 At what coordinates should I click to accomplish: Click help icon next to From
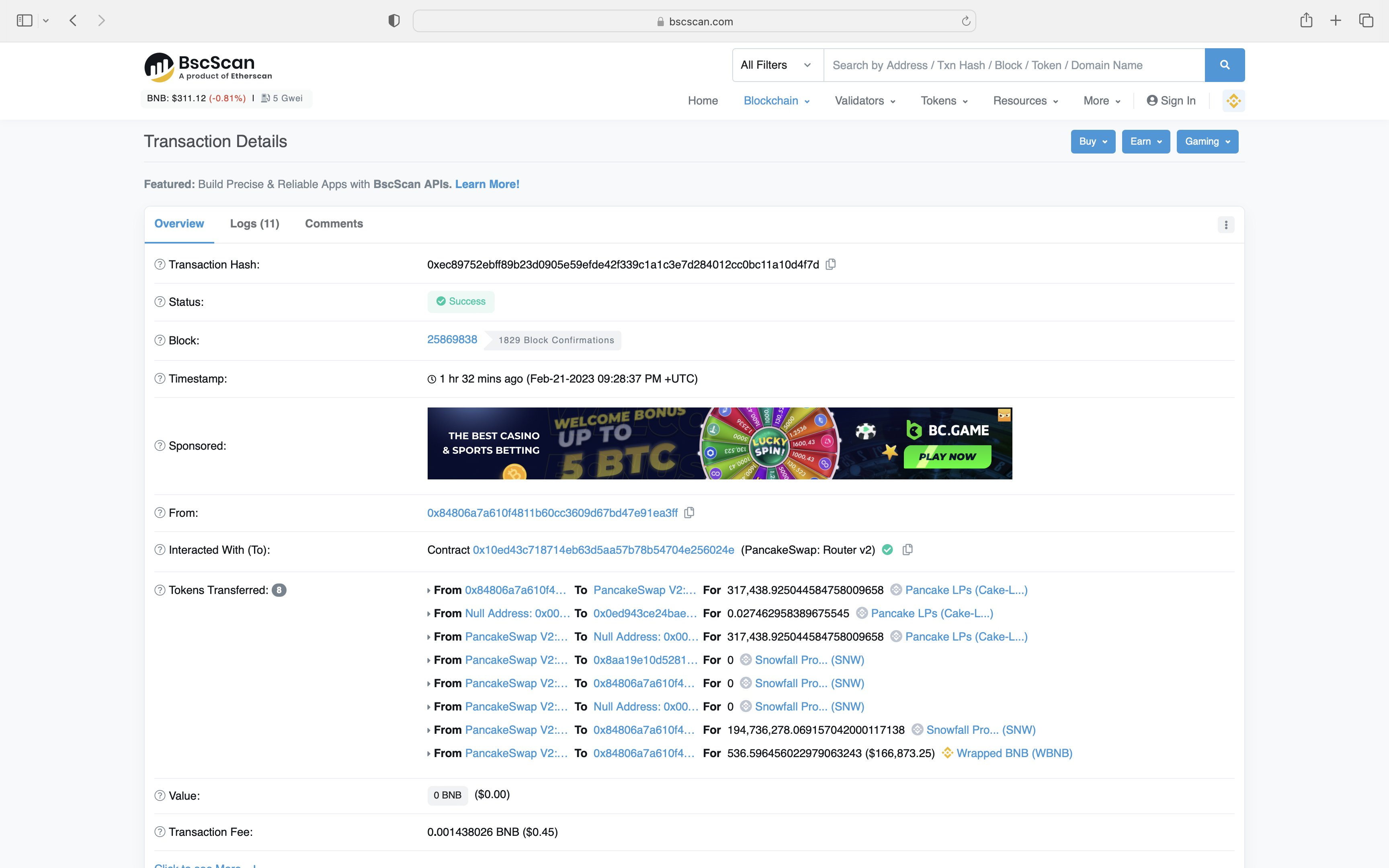click(x=160, y=513)
